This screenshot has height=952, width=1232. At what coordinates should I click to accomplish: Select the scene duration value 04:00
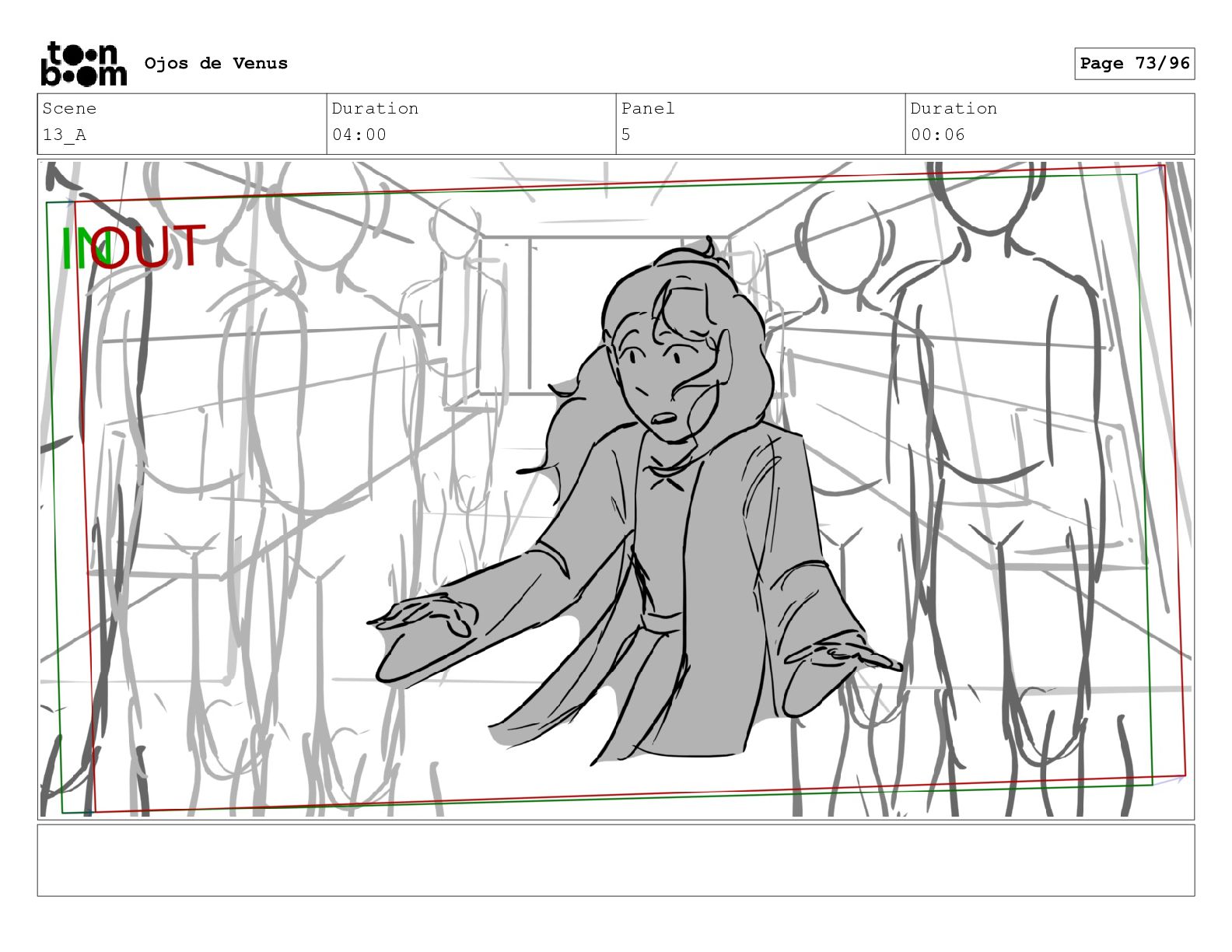coord(359,135)
